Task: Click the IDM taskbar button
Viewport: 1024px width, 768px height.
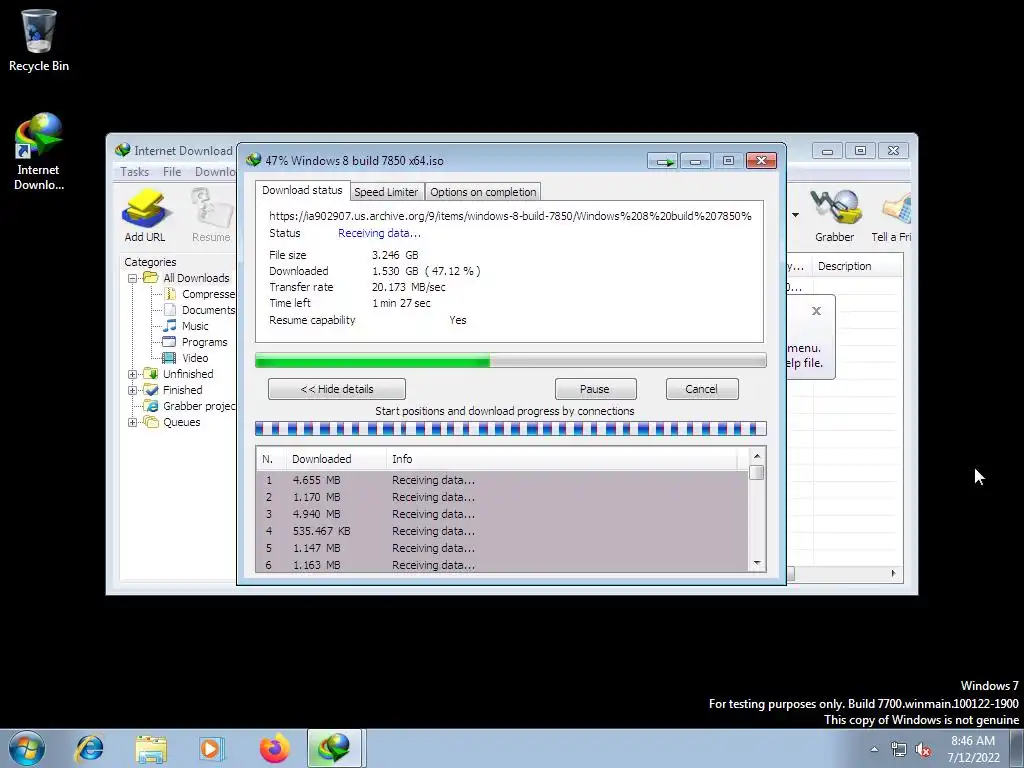Action: 334,748
